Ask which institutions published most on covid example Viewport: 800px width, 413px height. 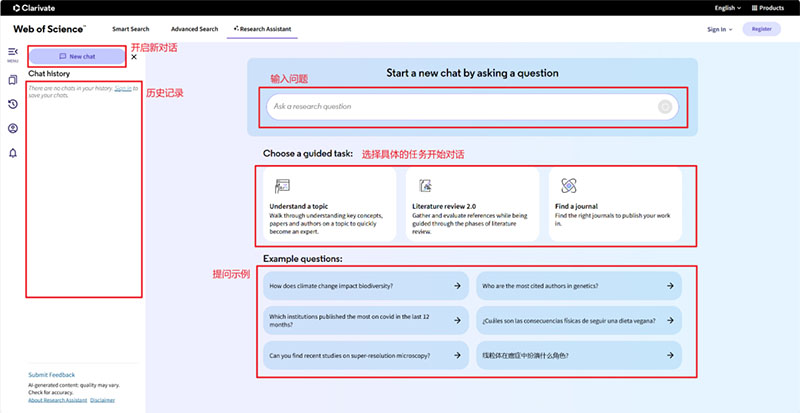click(x=366, y=321)
